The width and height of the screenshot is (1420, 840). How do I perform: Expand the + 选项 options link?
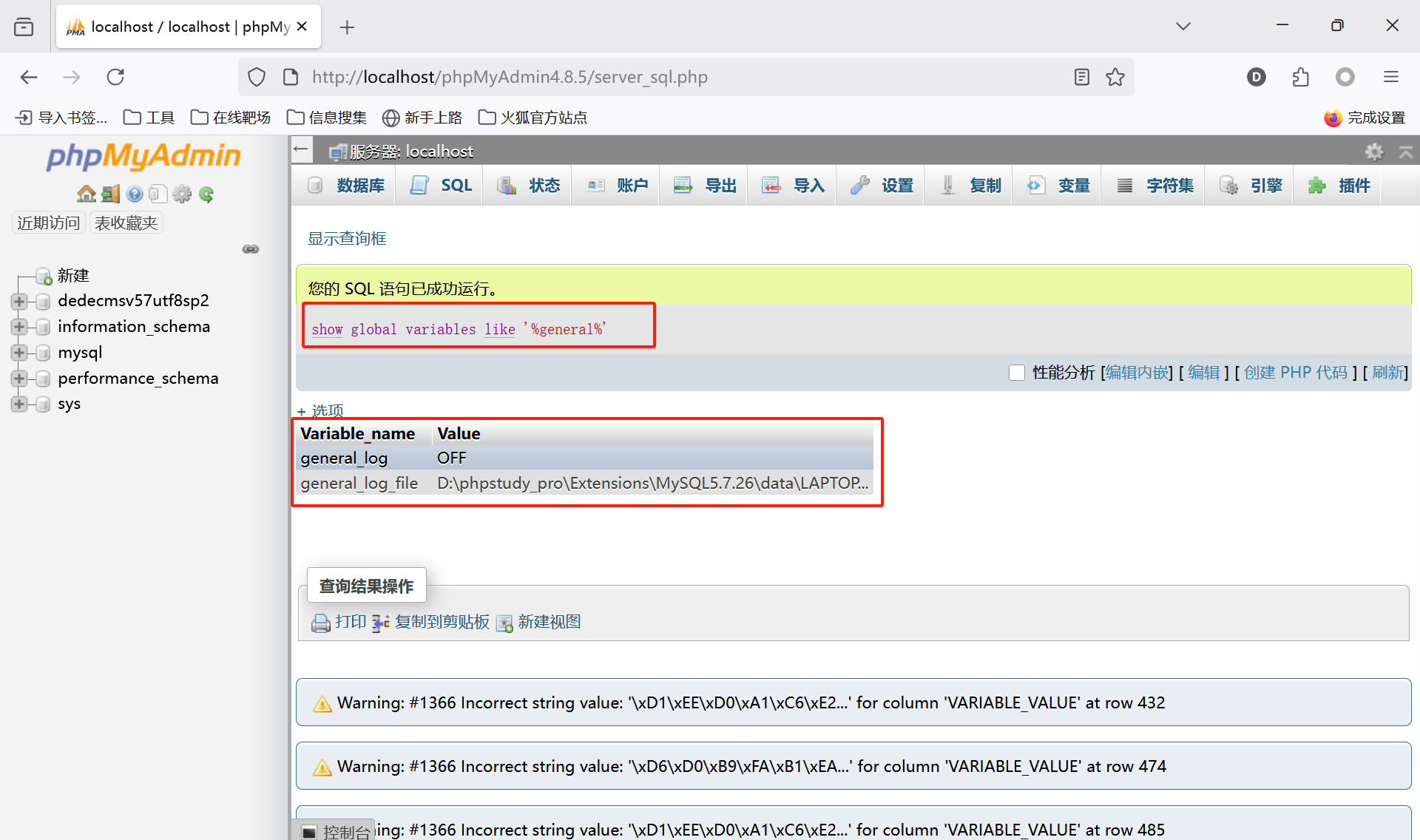(x=320, y=410)
